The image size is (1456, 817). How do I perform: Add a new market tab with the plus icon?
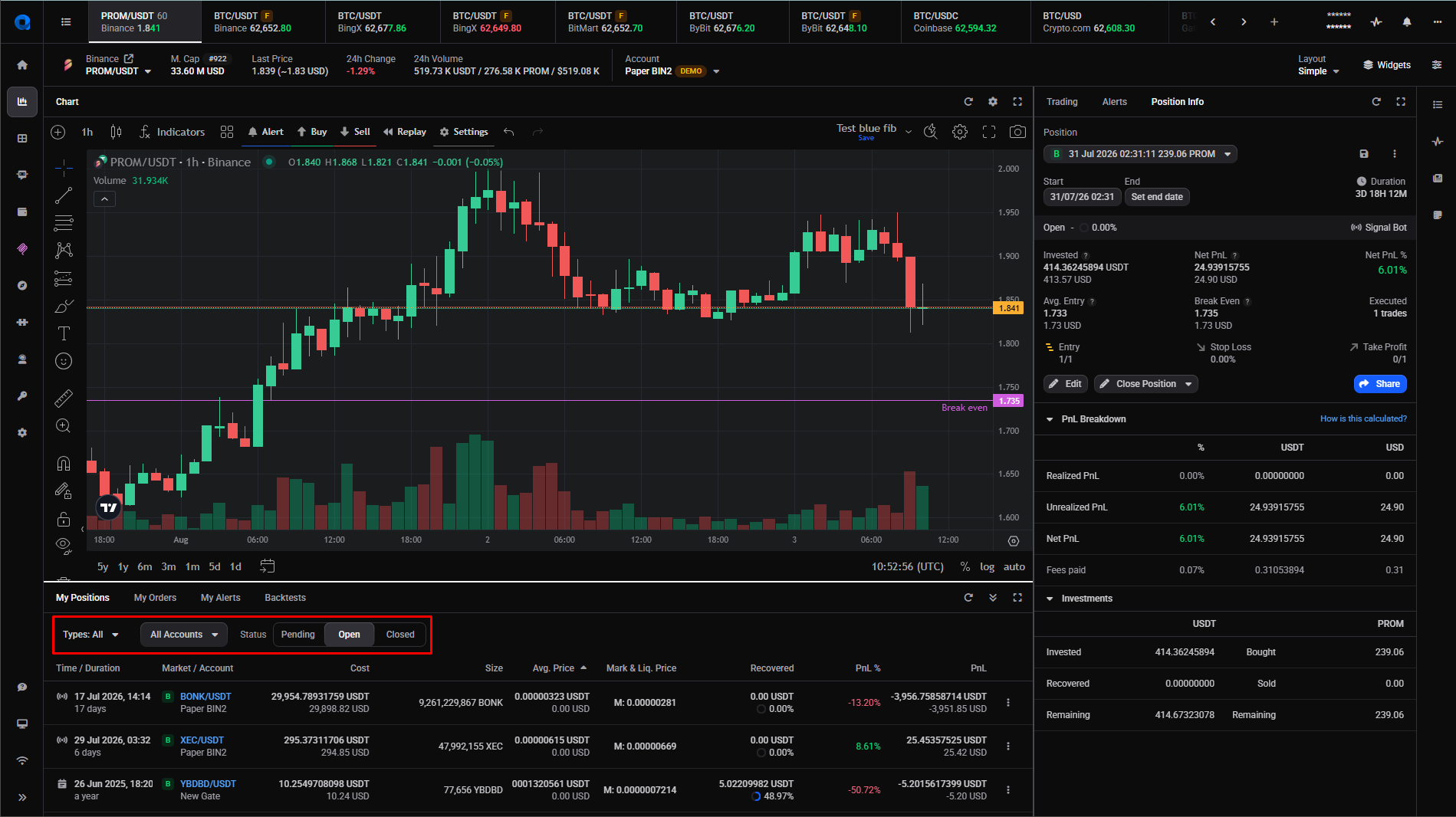(1274, 22)
